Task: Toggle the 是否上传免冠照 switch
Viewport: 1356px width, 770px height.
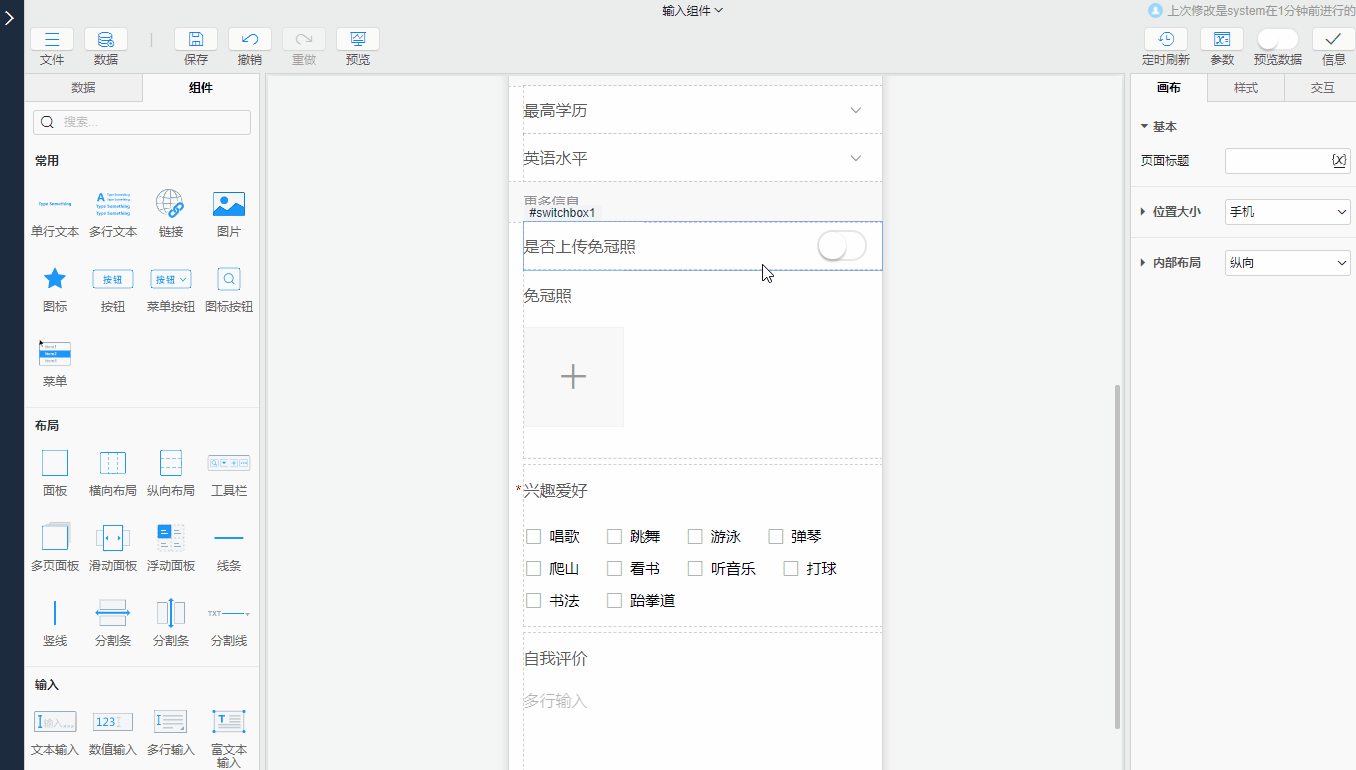Action: [841, 245]
